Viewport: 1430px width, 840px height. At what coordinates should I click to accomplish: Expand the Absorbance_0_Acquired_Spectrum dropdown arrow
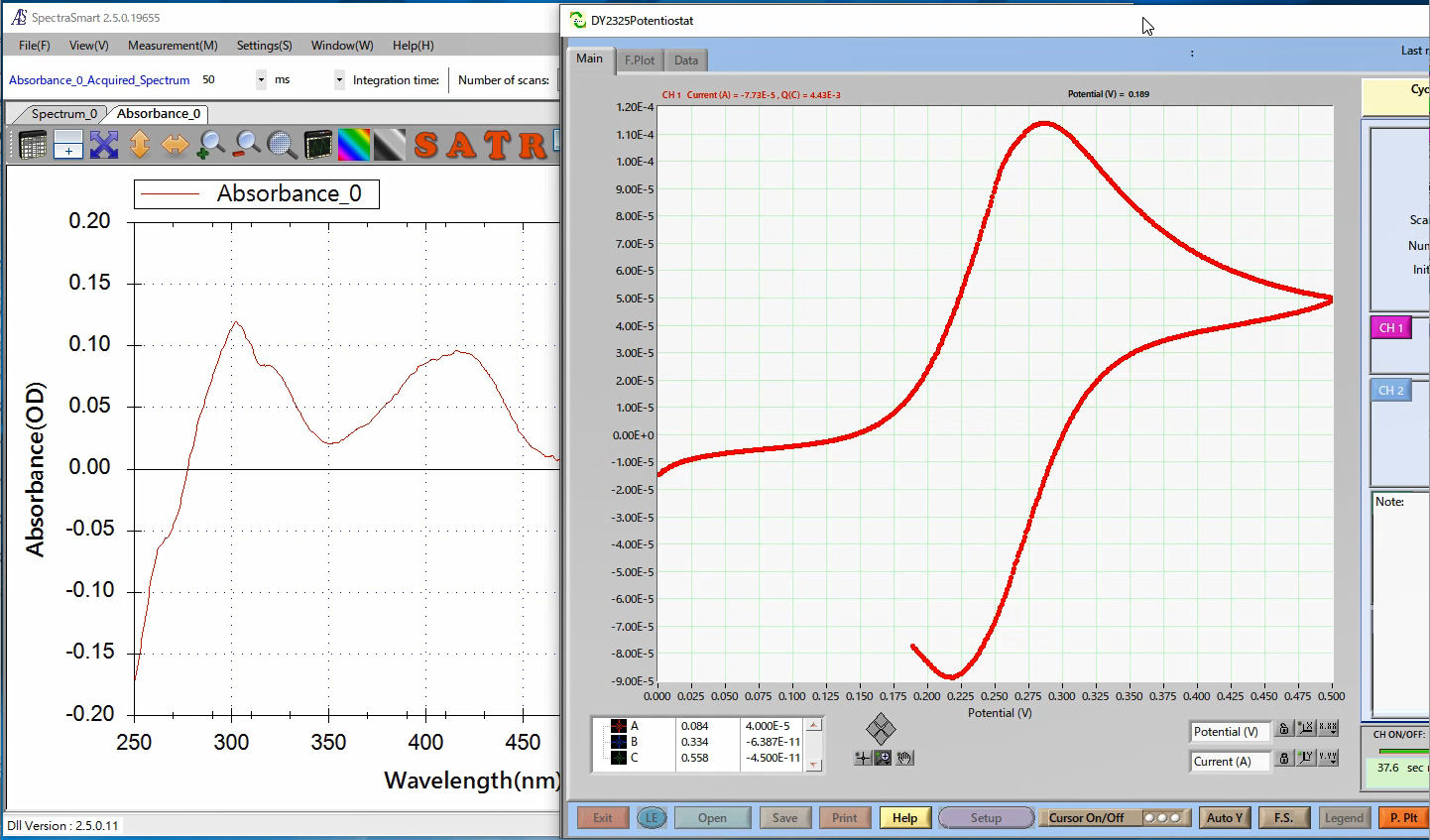tap(261, 80)
